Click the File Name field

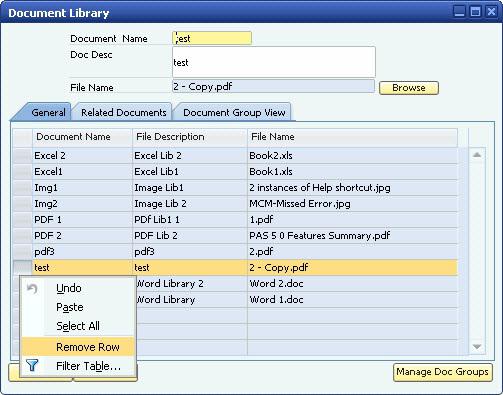pyautogui.click(x=274, y=86)
